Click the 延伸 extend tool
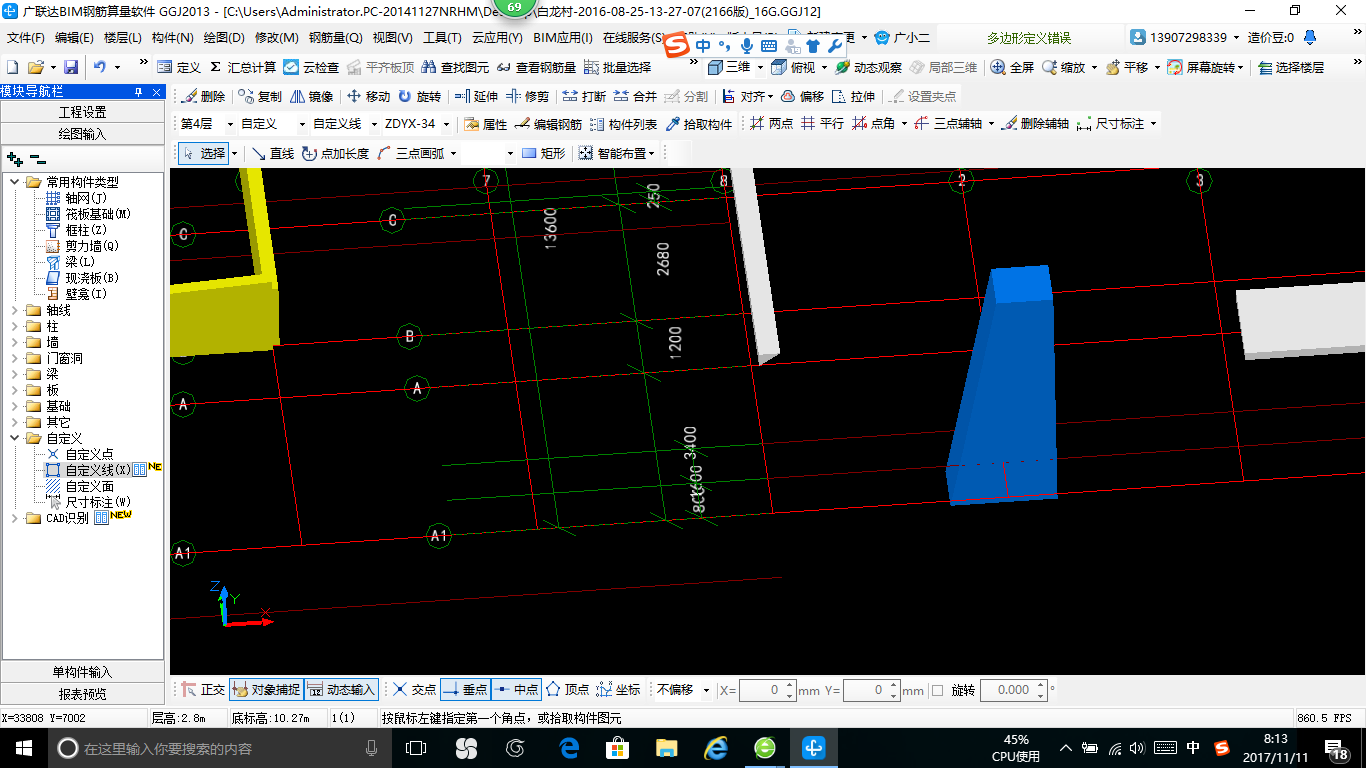Viewport: 1366px width, 768px height. pos(476,97)
